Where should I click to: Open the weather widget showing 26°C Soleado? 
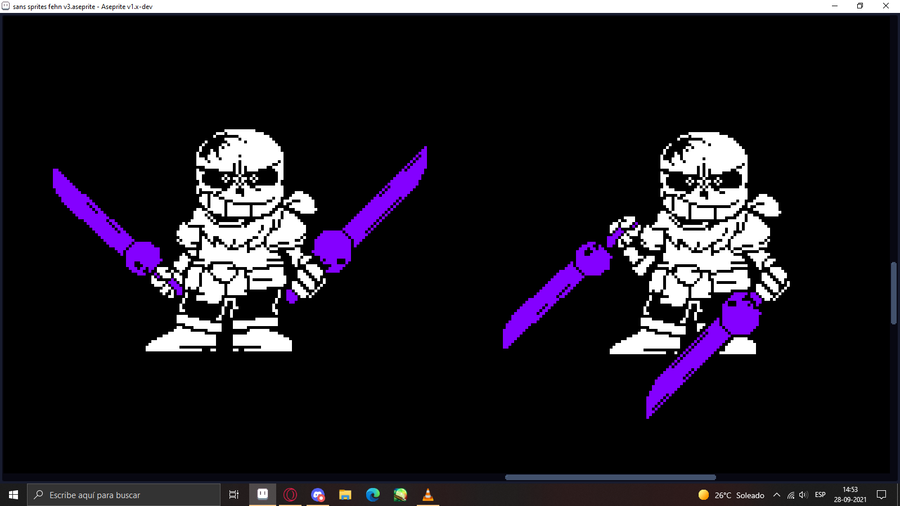point(731,495)
